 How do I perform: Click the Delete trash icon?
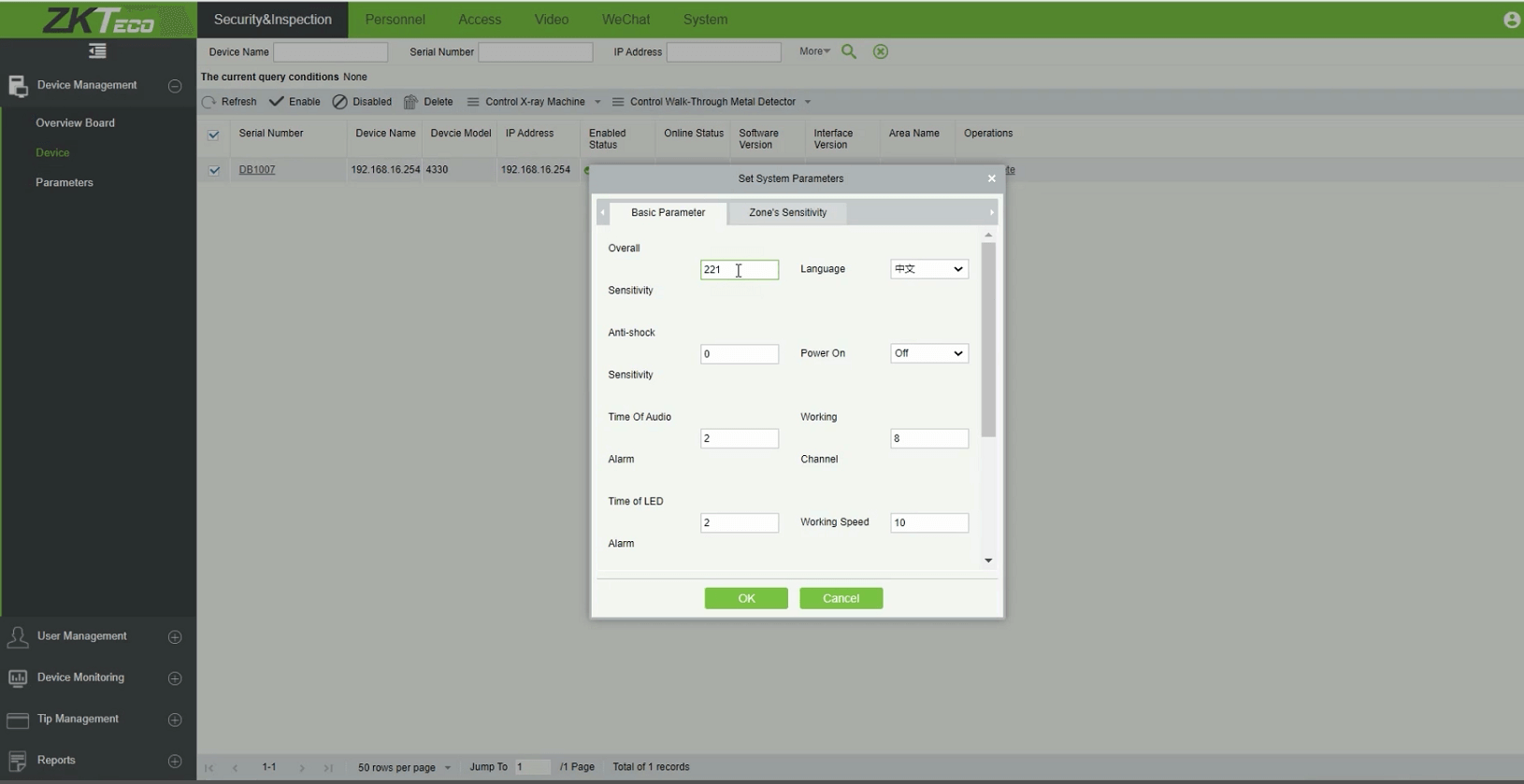(x=410, y=102)
